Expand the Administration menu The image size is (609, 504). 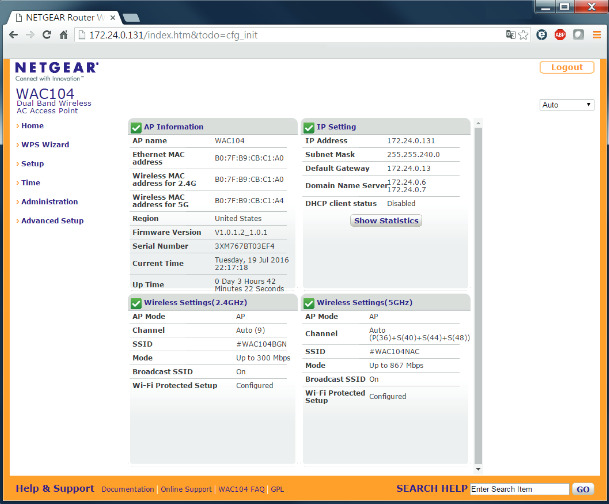point(49,202)
